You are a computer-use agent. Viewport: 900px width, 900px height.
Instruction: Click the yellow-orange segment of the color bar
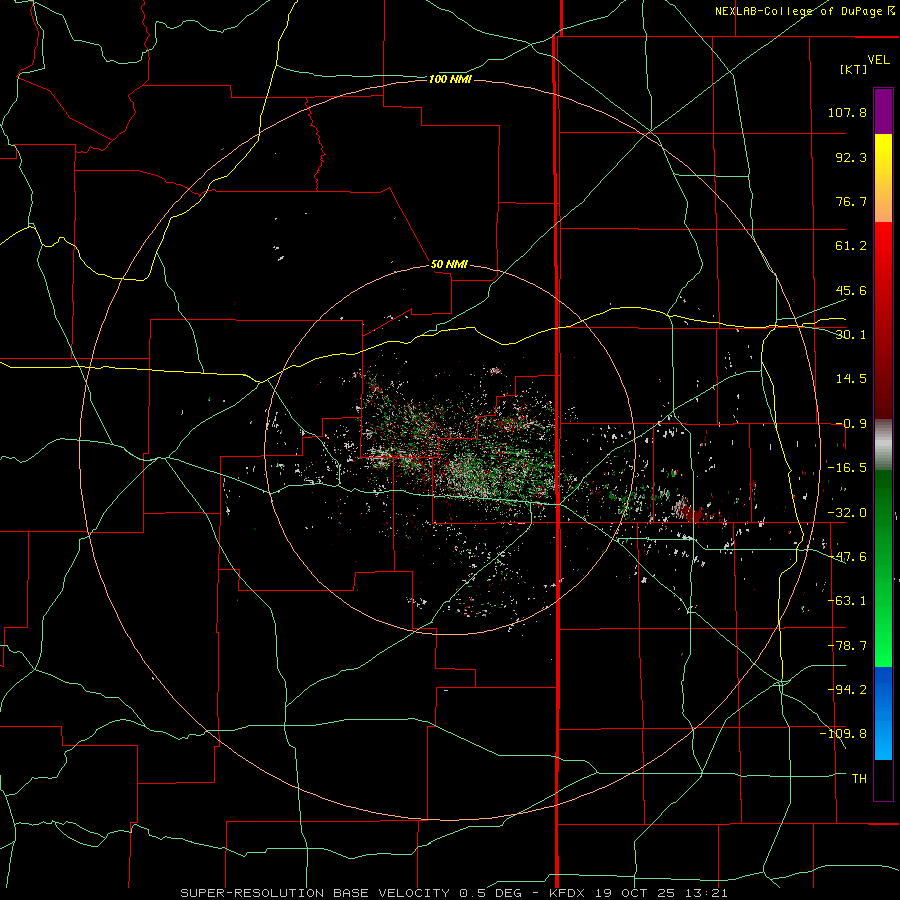click(x=883, y=178)
